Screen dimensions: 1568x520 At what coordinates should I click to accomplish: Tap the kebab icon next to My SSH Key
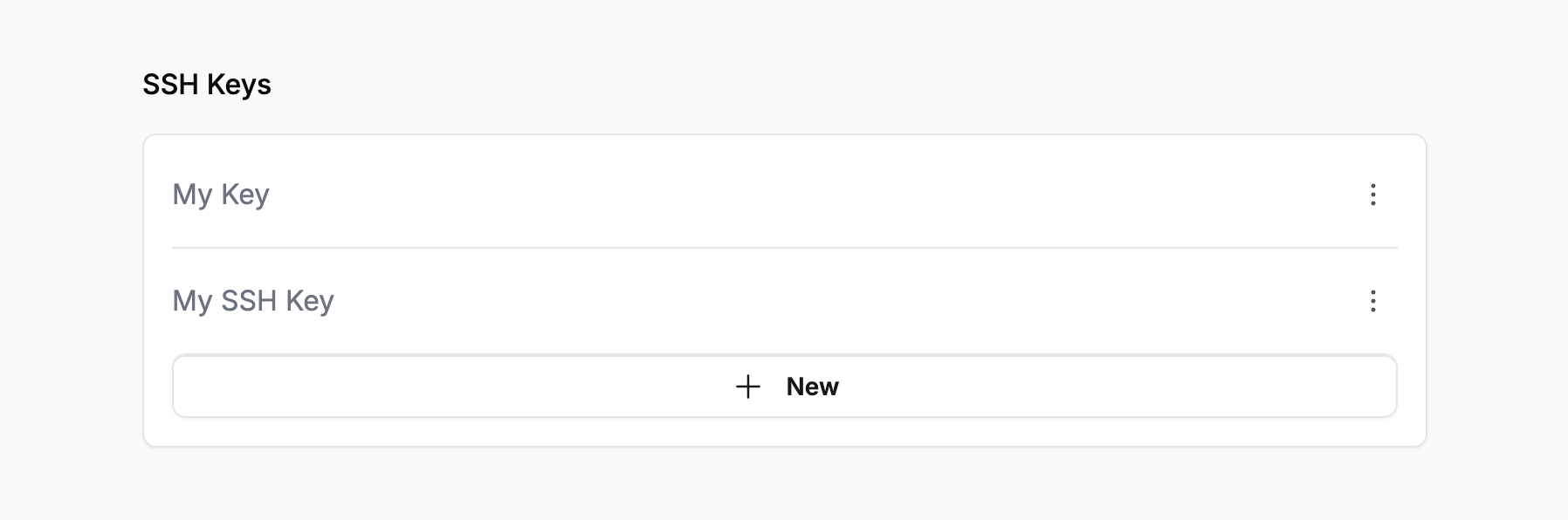point(1372,301)
